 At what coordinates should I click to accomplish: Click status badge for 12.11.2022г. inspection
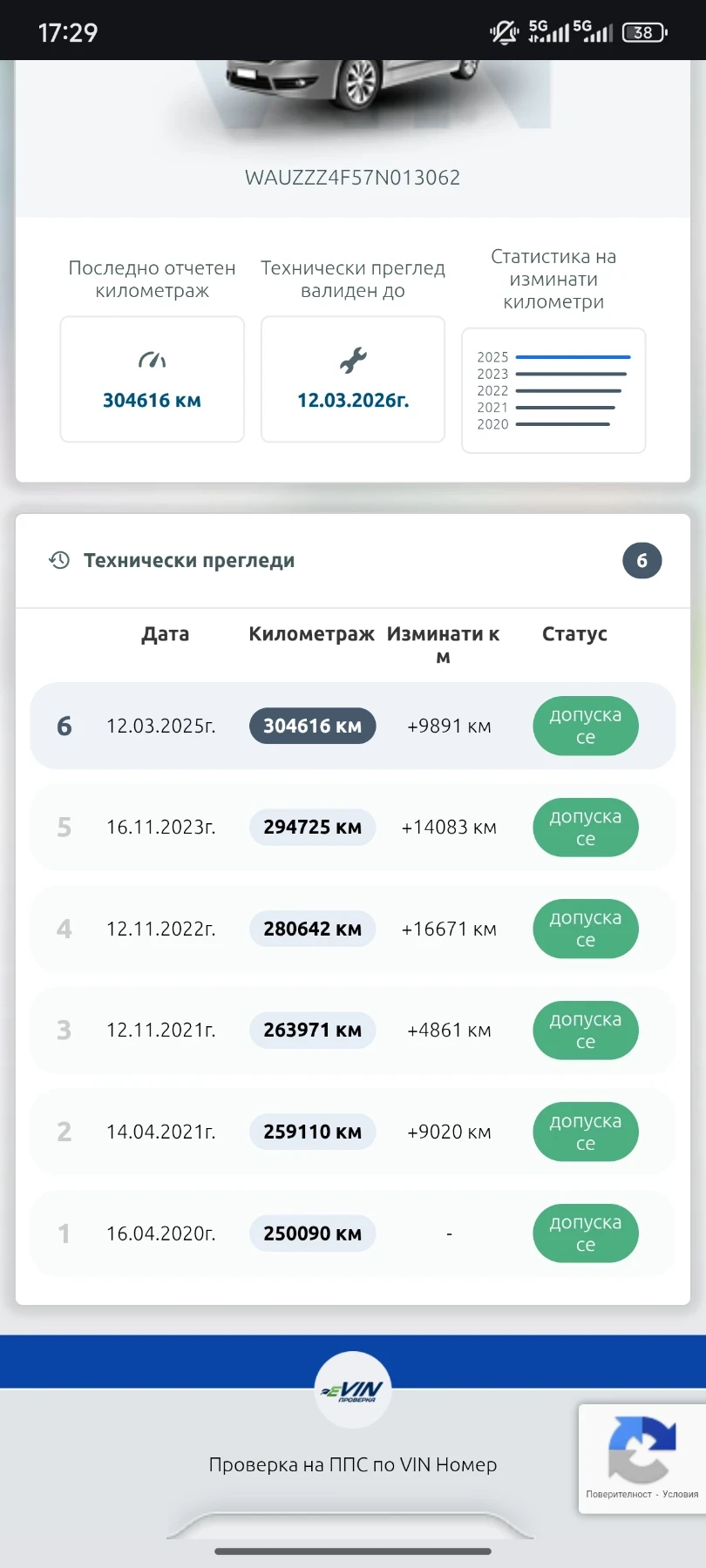click(586, 929)
